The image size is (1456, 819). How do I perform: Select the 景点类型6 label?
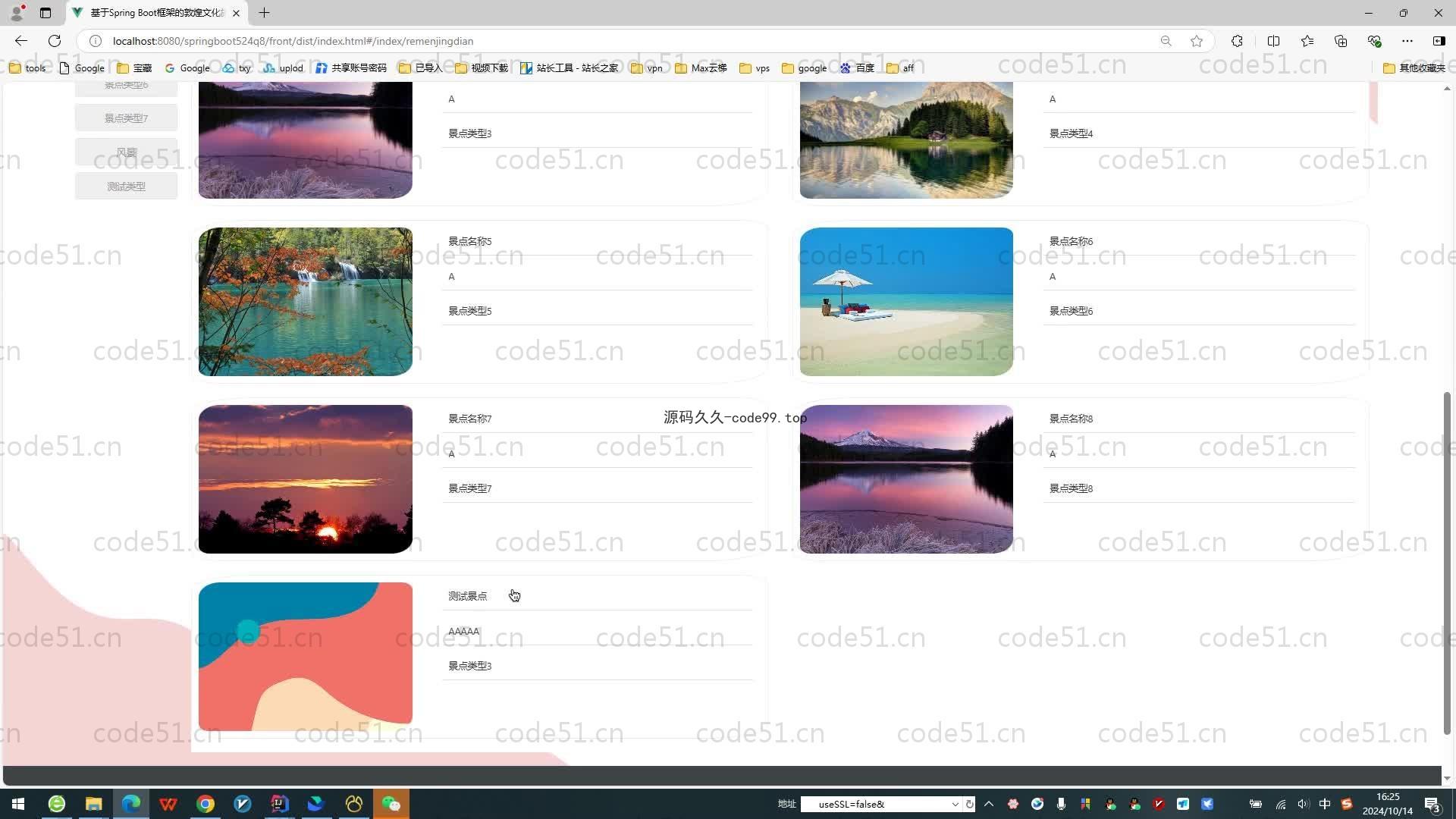(x=1071, y=311)
